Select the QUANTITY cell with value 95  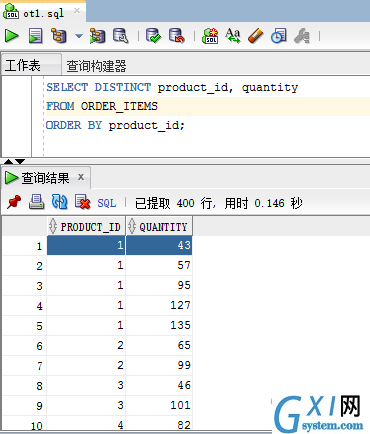159,286
